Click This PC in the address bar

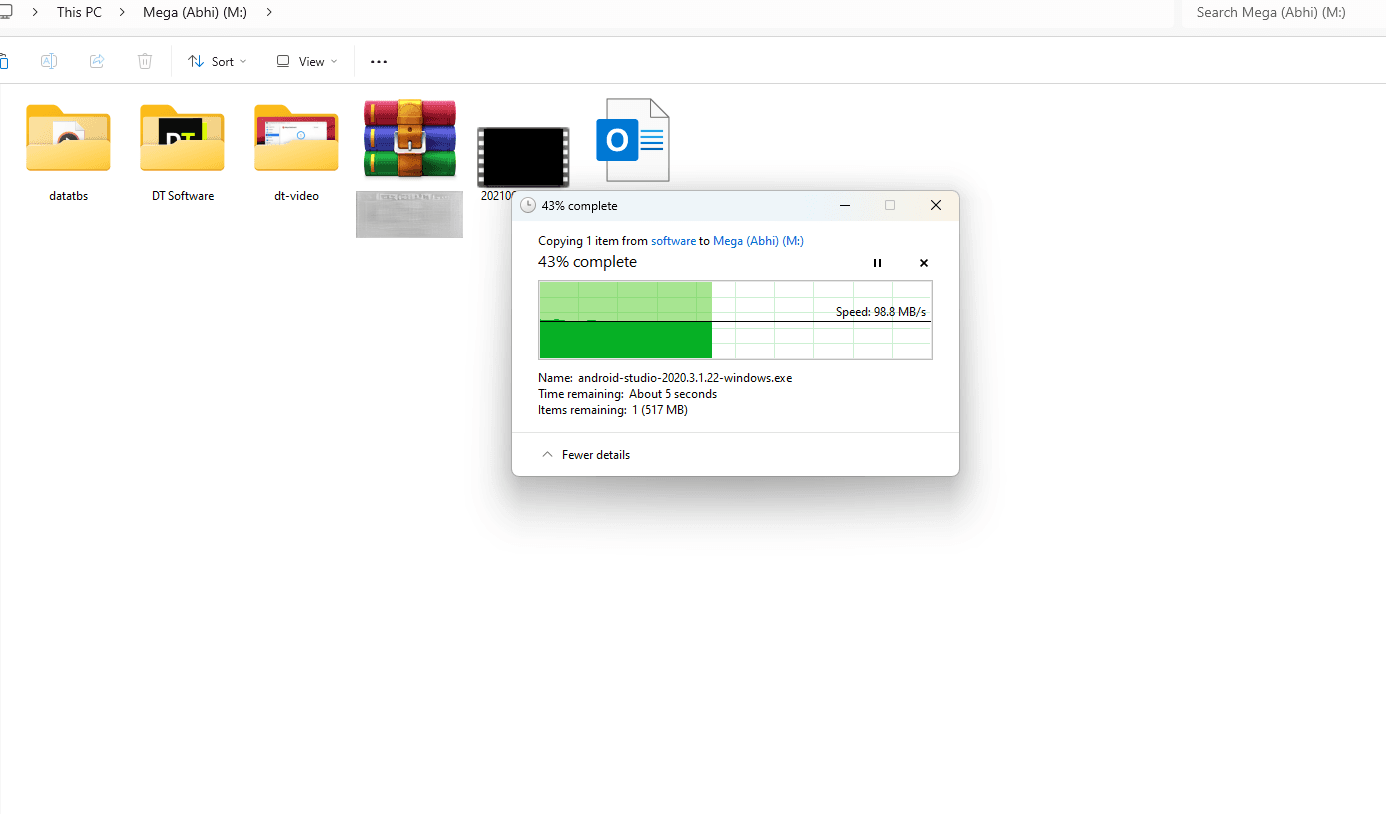[x=79, y=12]
